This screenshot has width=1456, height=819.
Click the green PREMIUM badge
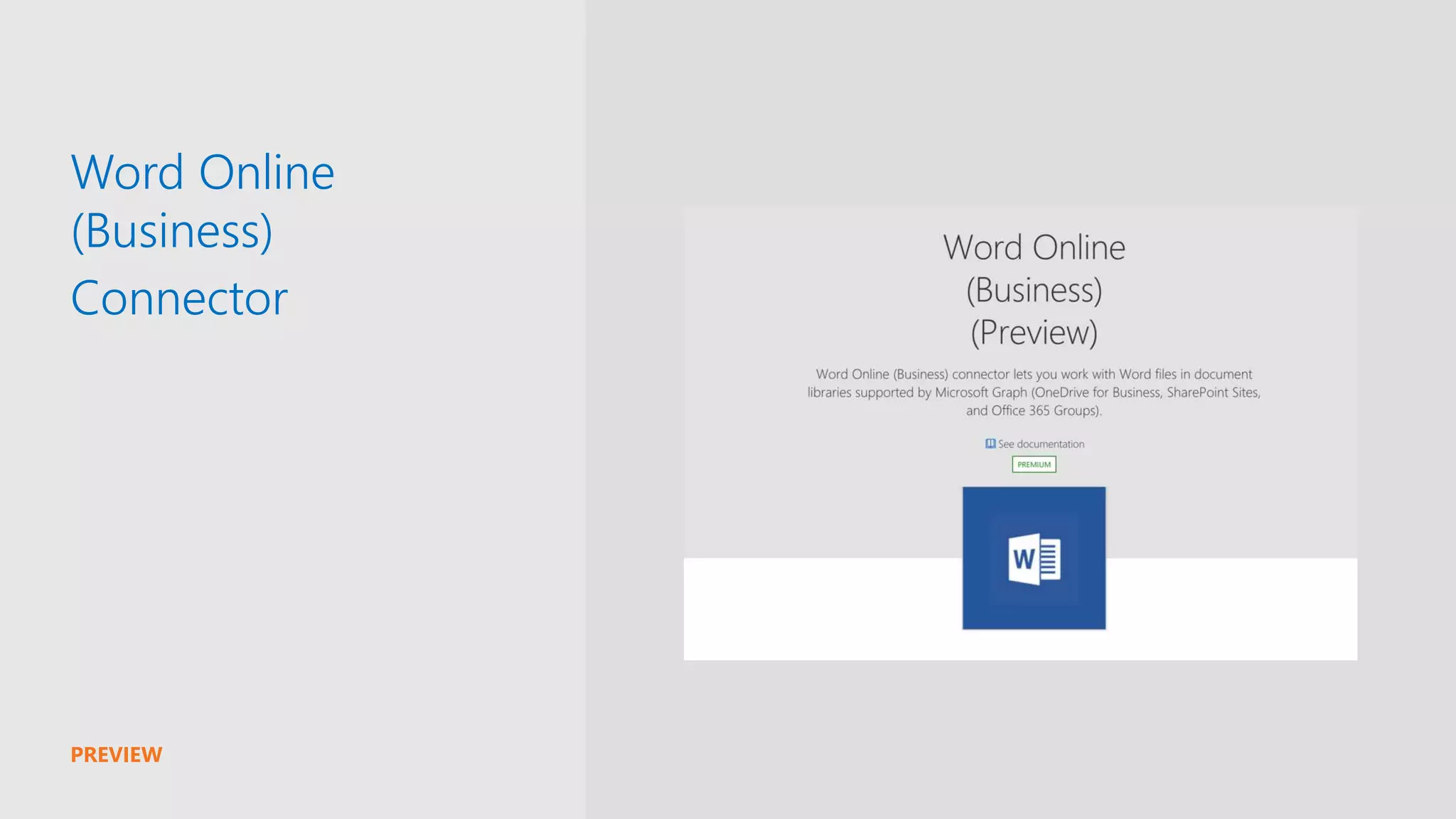[x=1034, y=464]
